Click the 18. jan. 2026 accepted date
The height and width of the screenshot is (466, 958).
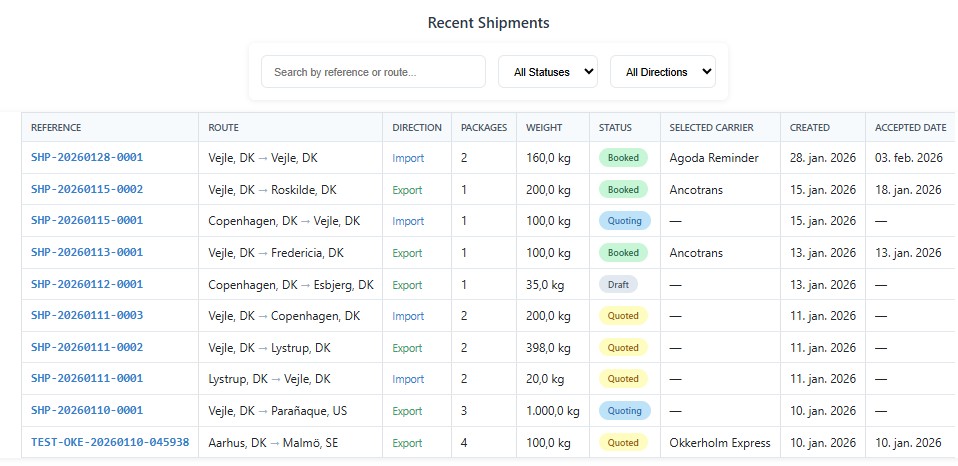(908, 189)
